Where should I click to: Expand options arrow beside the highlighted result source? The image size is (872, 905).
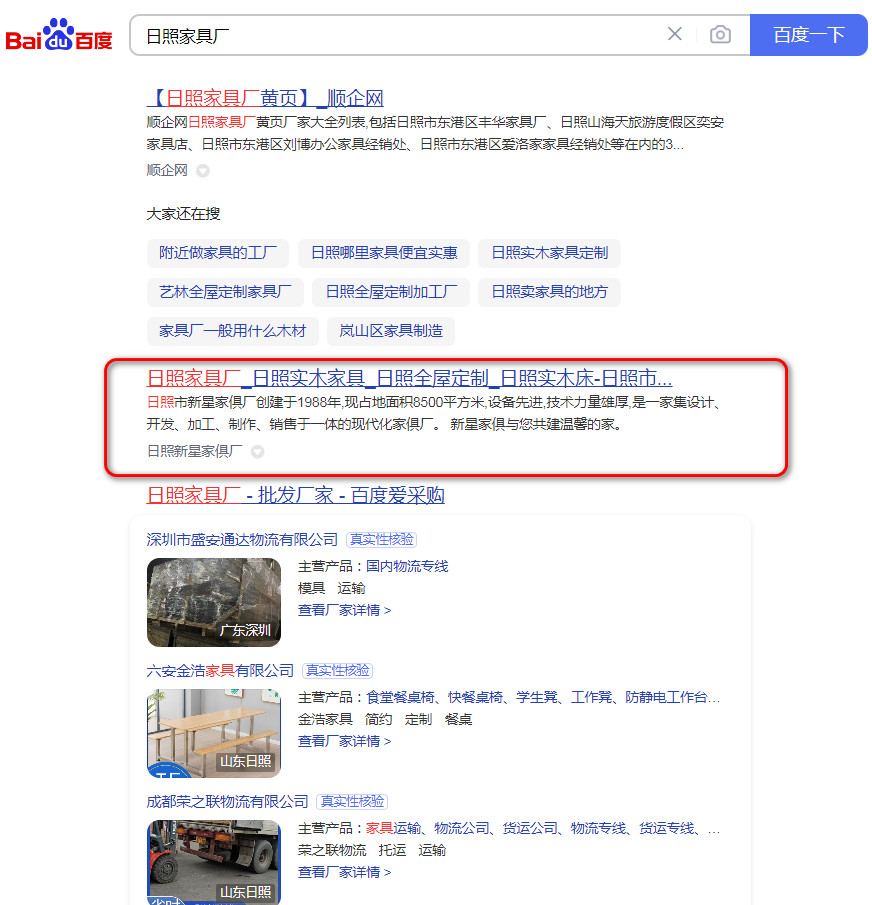(x=257, y=451)
